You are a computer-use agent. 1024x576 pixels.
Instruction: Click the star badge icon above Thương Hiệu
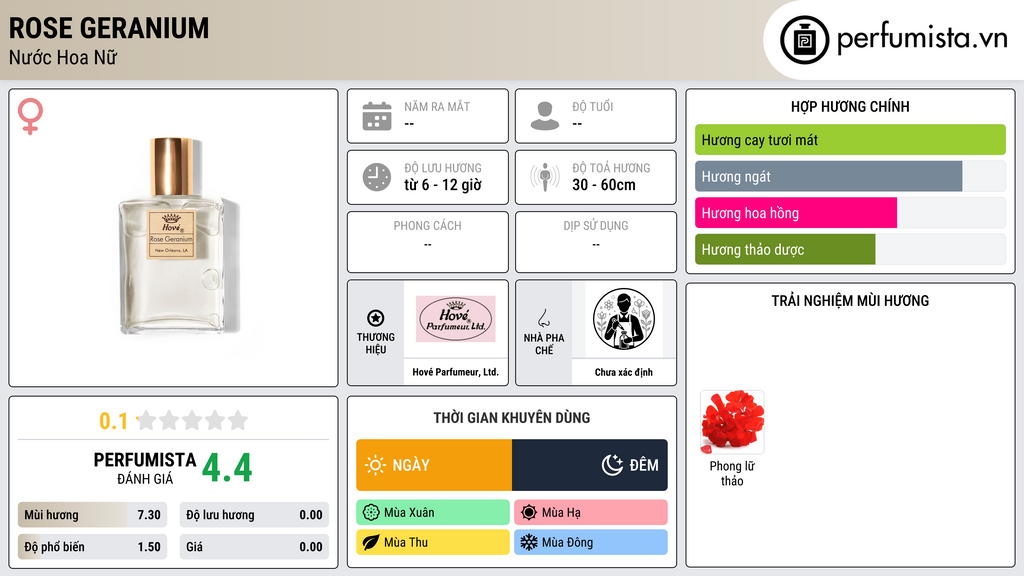[x=376, y=318]
